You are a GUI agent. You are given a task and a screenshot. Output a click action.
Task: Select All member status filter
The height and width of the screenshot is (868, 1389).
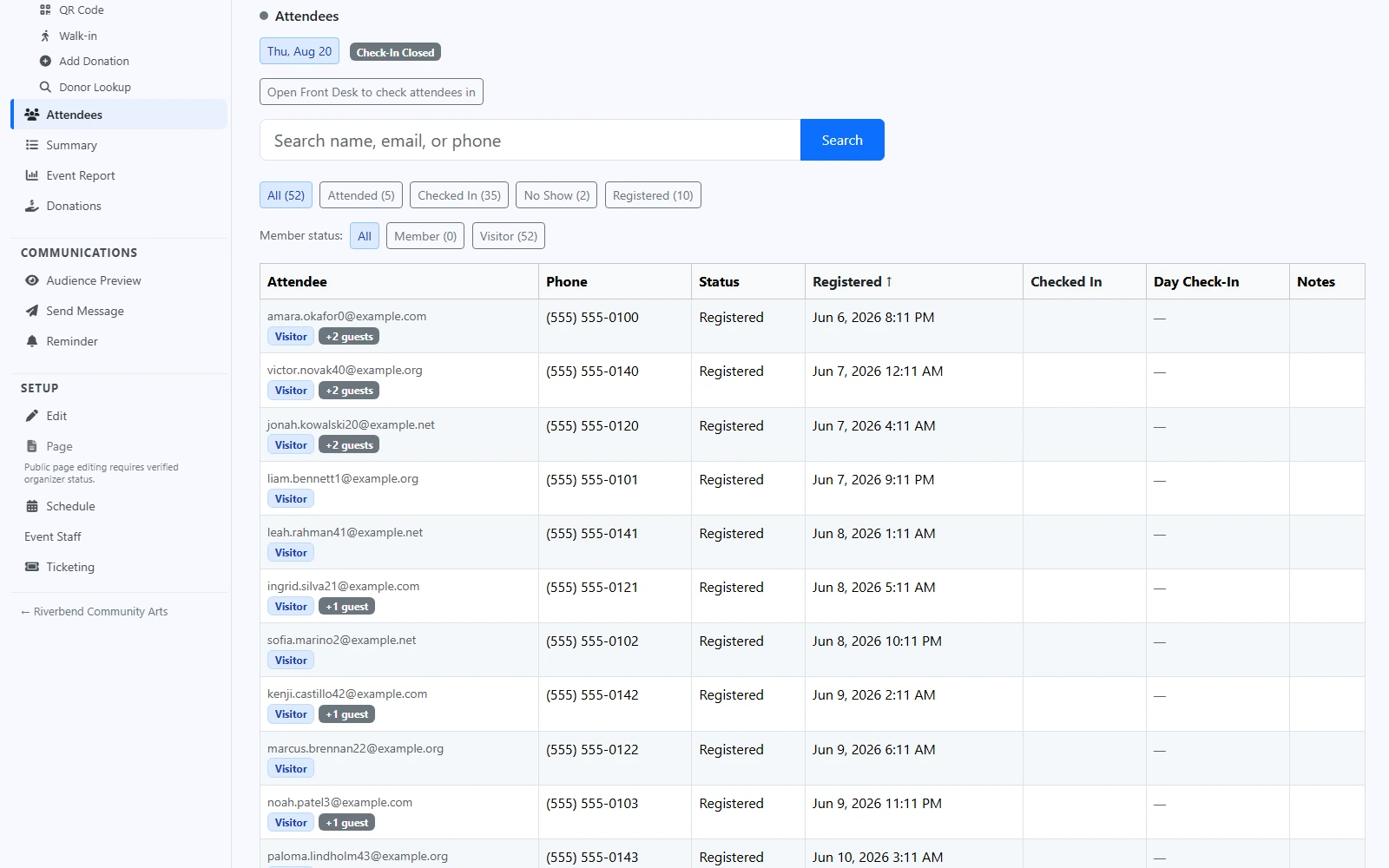pyautogui.click(x=365, y=236)
